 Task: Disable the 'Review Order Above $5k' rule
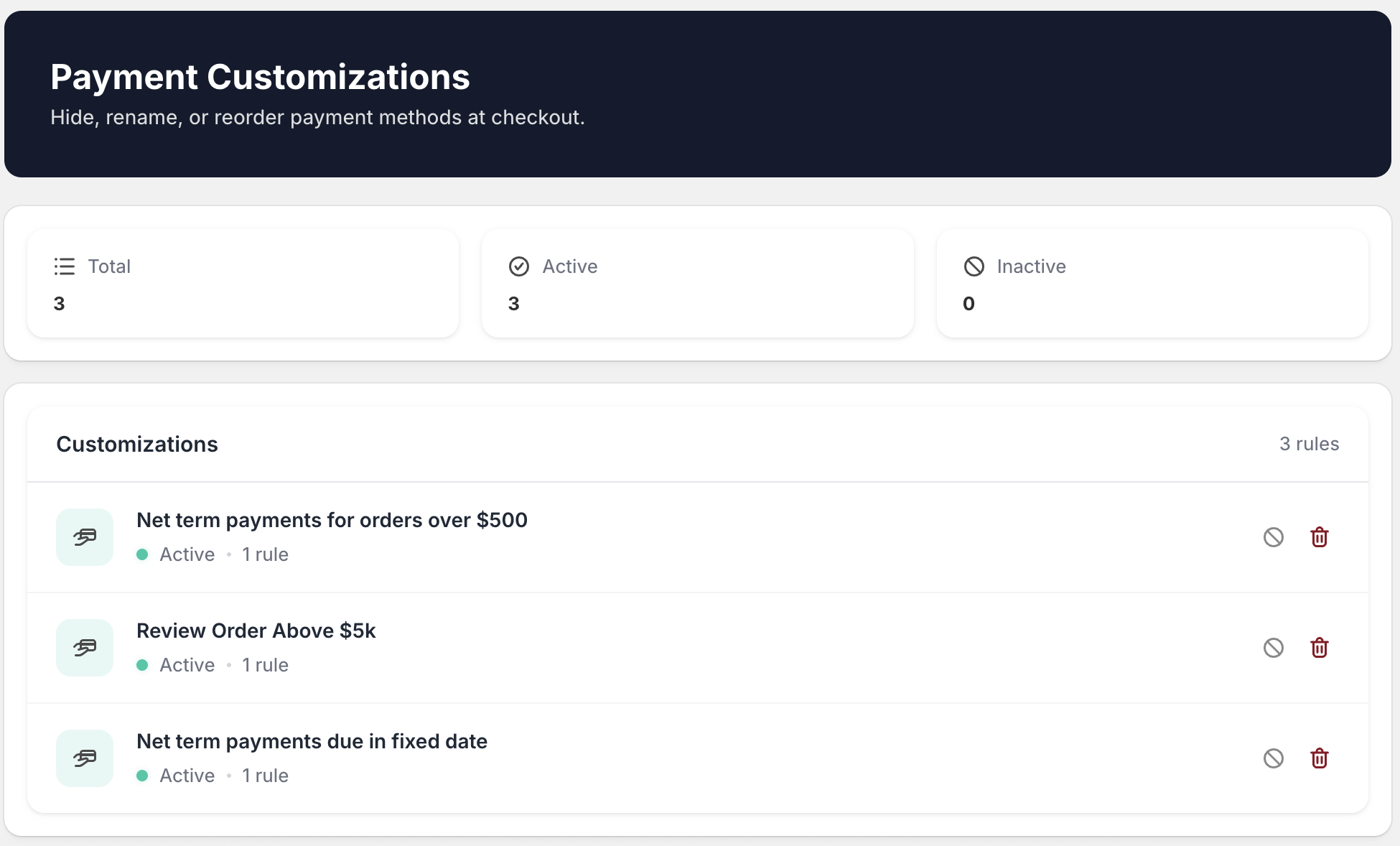[x=1274, y=647]
